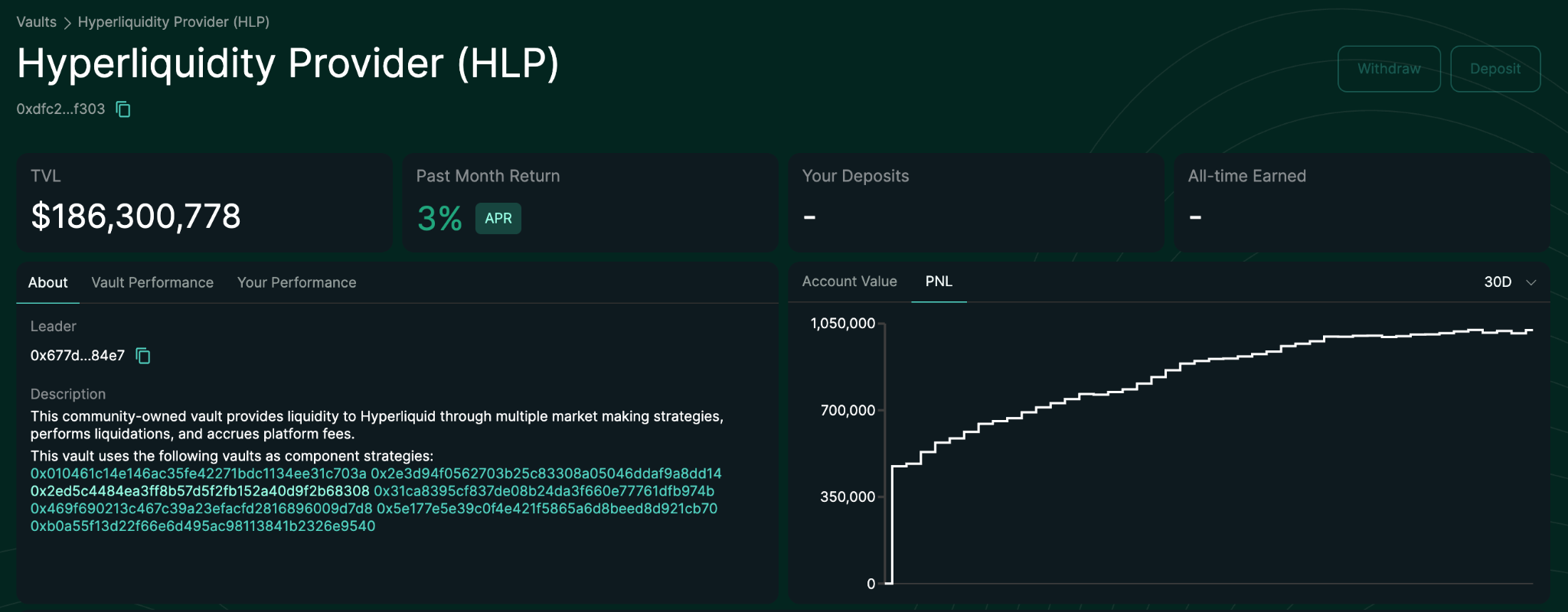This screenshot has width=1568, height=612.
Task: Click the Your Deposits card label
Action: coord(855,176)
